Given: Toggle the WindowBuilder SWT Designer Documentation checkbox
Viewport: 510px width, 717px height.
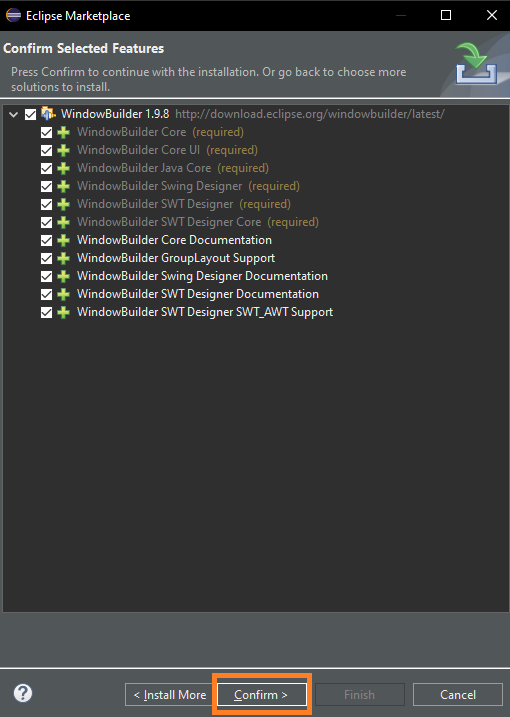Looking at the screenshot, I should click(46, 294).
